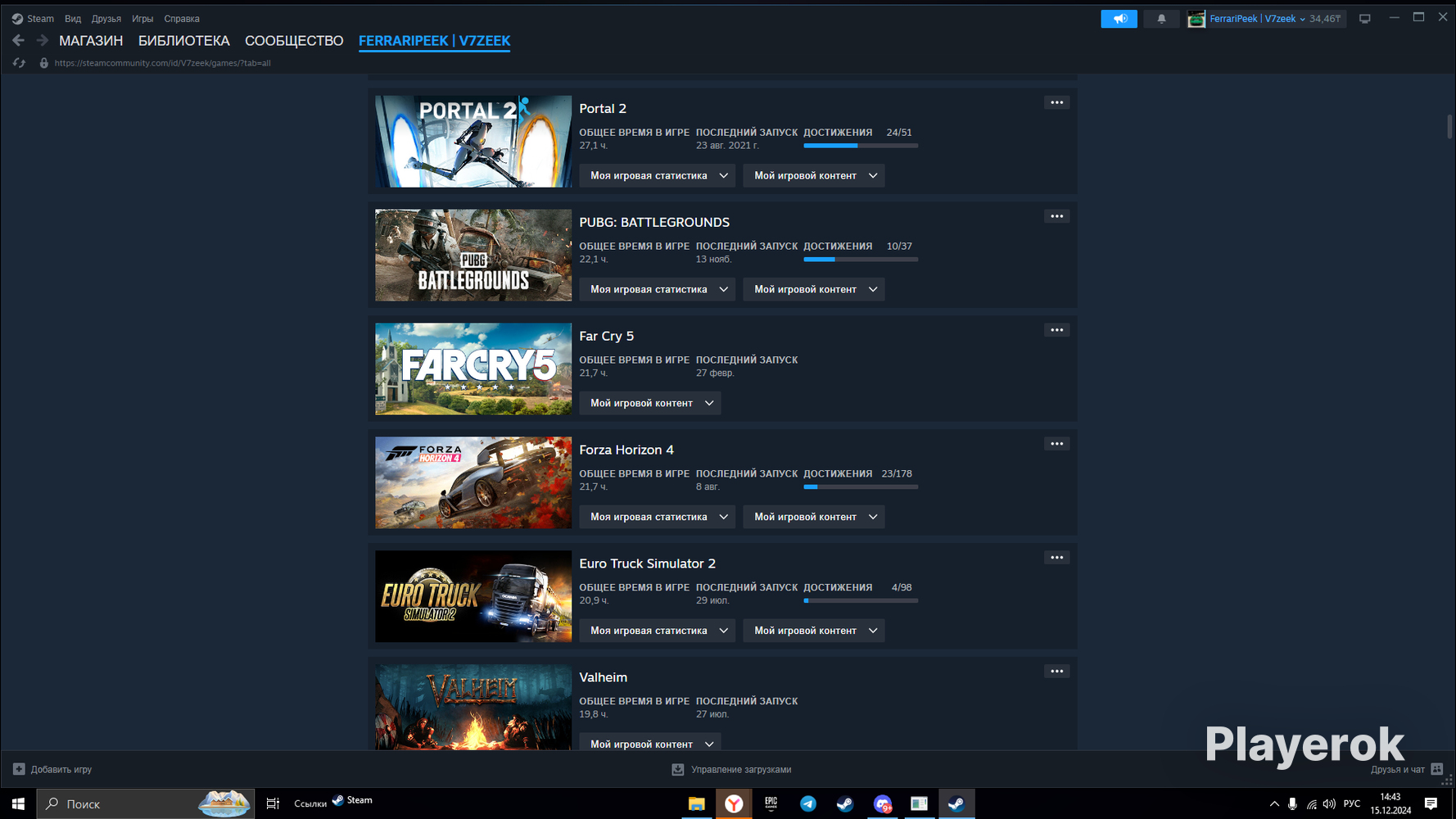Open the Euro Truck Simulator 2 title link
Screen dimensions: 1456x819
click(648, 563)
